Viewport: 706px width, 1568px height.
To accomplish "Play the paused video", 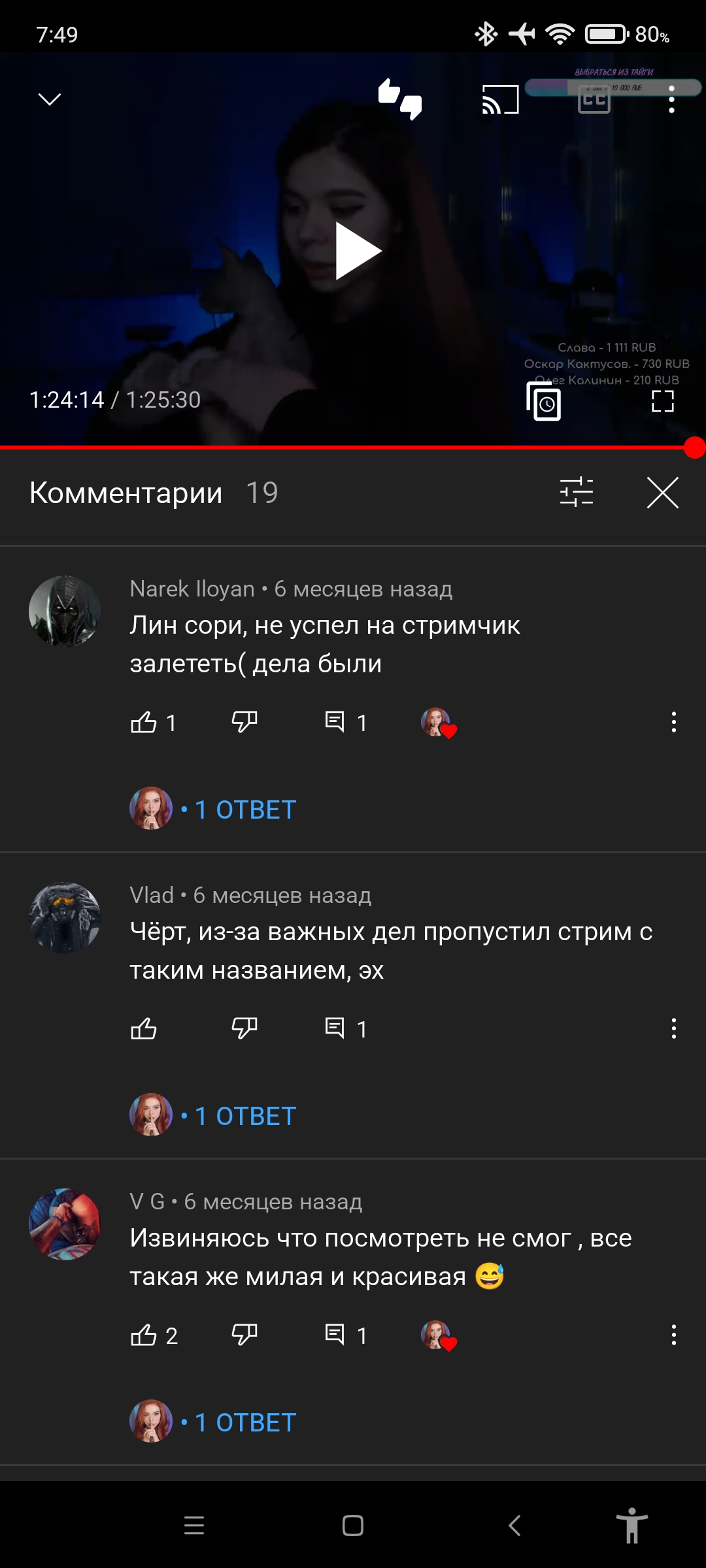I will [x=358, y=251].
